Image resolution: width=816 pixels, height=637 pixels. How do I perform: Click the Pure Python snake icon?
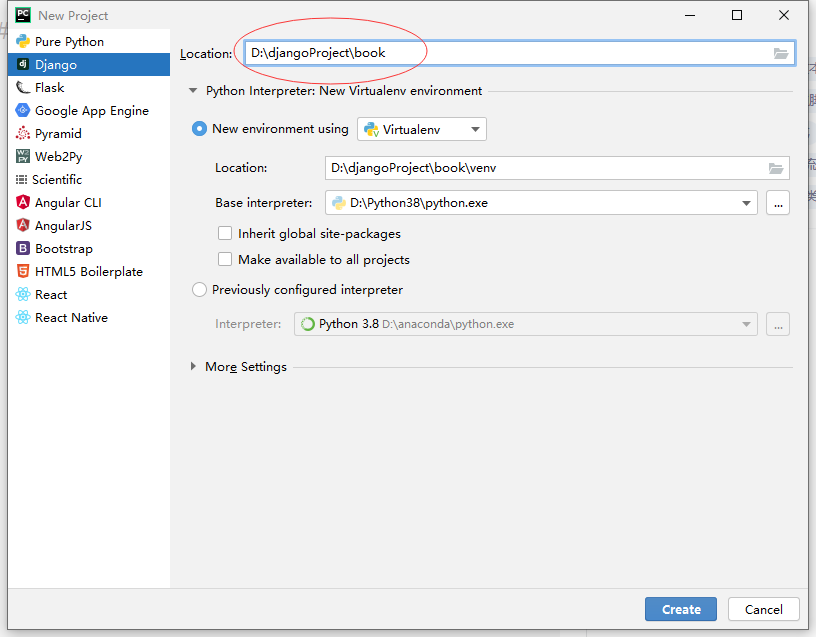pyautogui.click(x=23, y=41)
